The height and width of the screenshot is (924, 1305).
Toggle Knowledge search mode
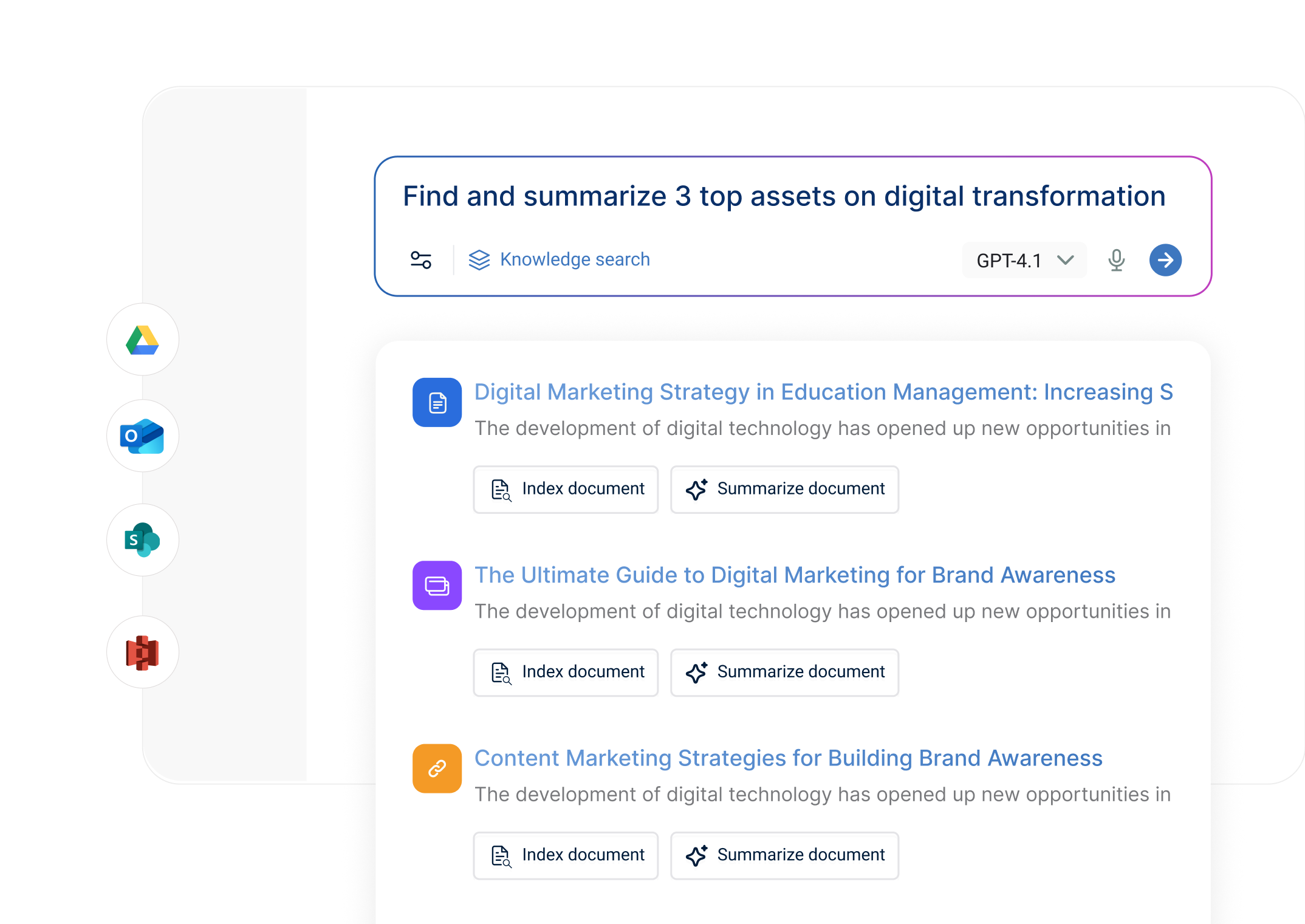(x=560, y=260)
